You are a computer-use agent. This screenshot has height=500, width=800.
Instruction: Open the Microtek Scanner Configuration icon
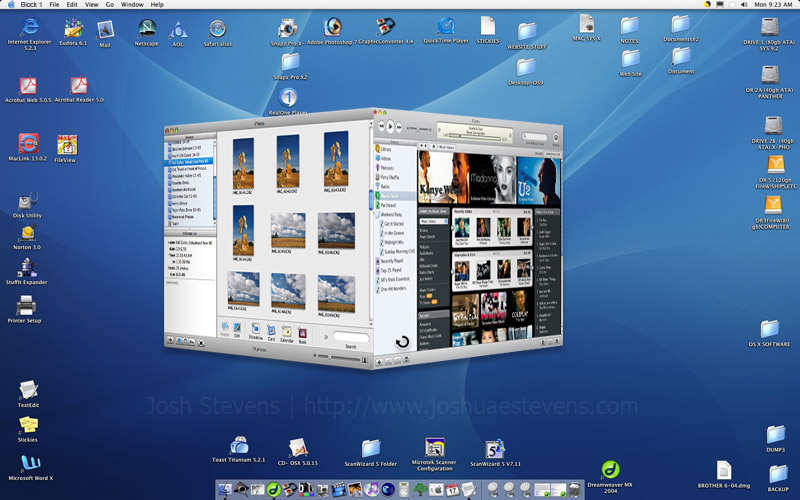(x=434, y=447)
